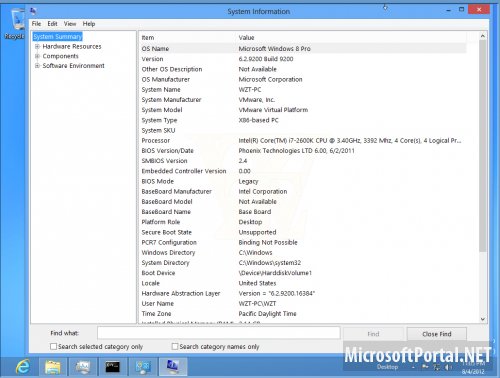Expand the Software Environment tree node
500x378 pixels.
click(x=37, y=66)
